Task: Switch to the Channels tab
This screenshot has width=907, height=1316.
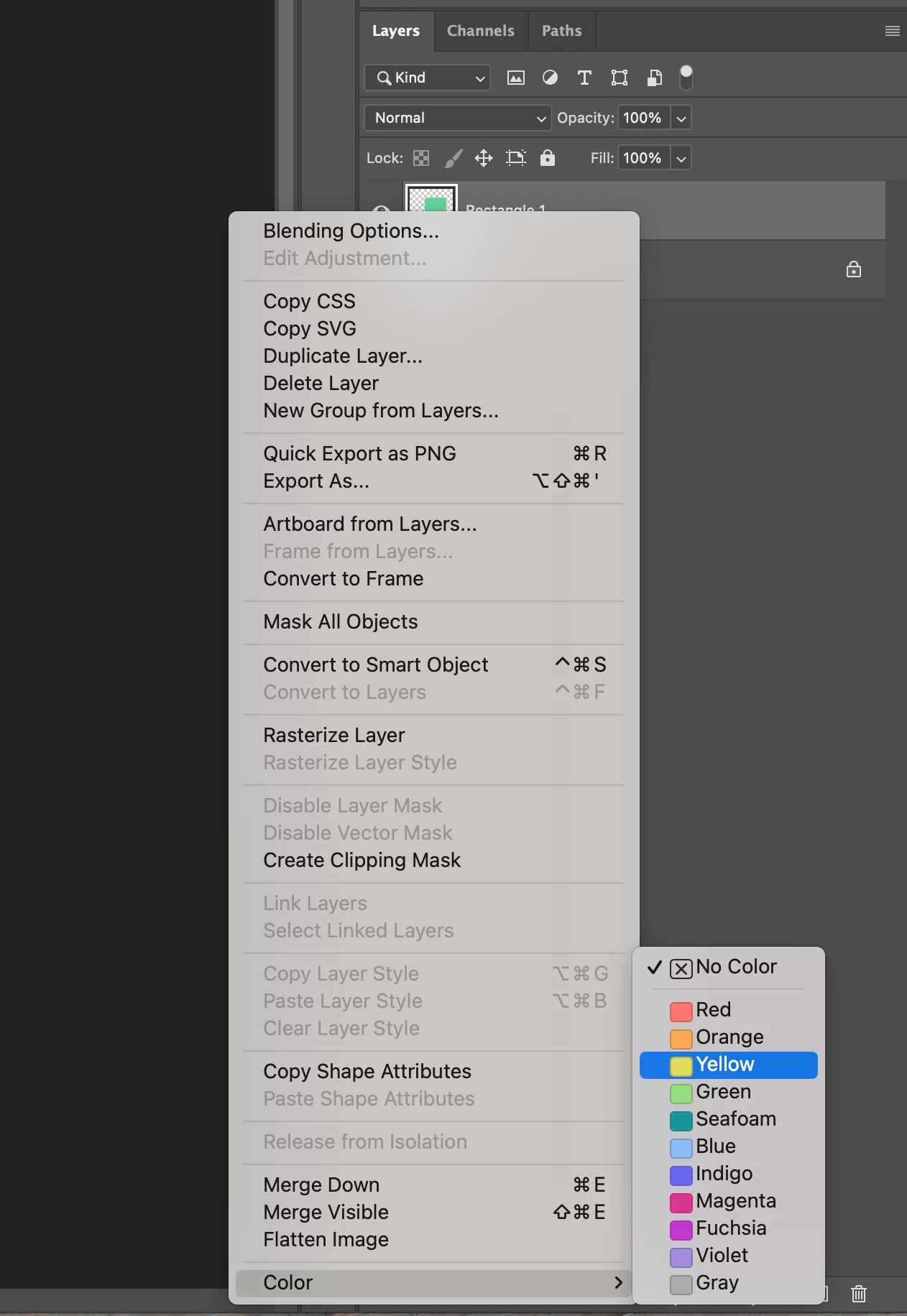Action: [x=481, y=31]
